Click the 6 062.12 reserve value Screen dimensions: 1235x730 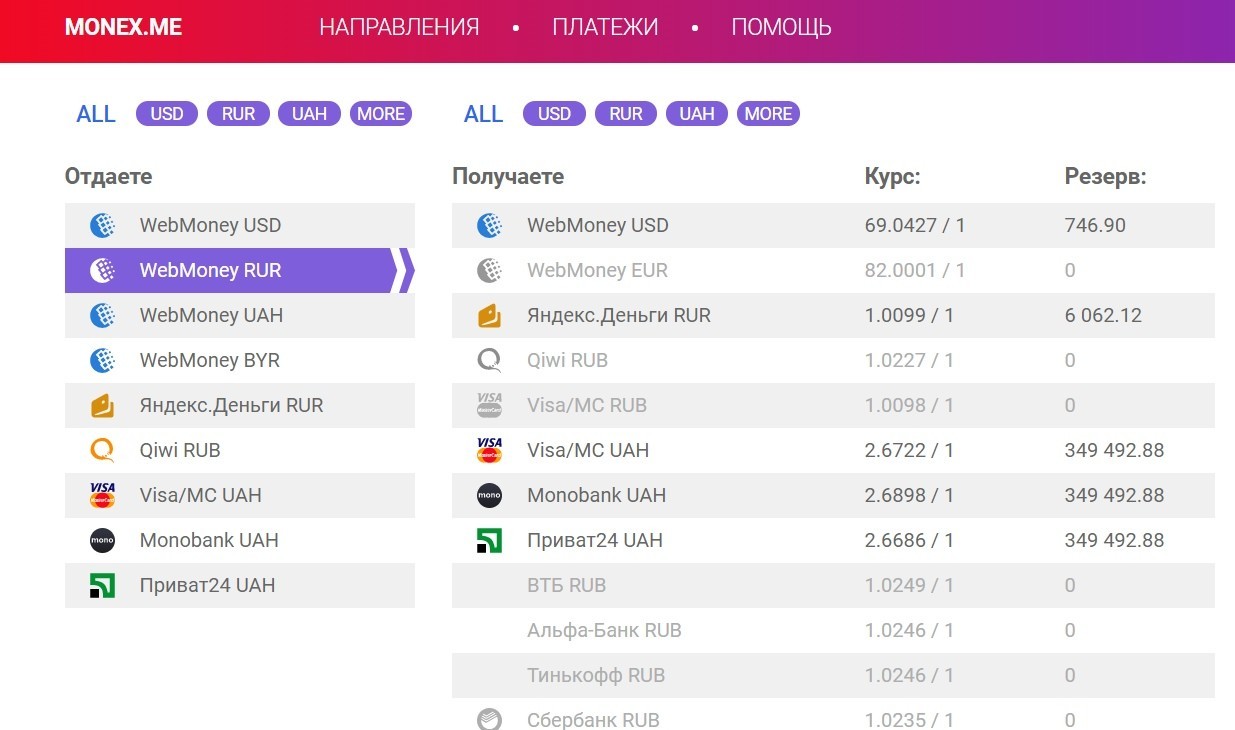click(1103, 315)
